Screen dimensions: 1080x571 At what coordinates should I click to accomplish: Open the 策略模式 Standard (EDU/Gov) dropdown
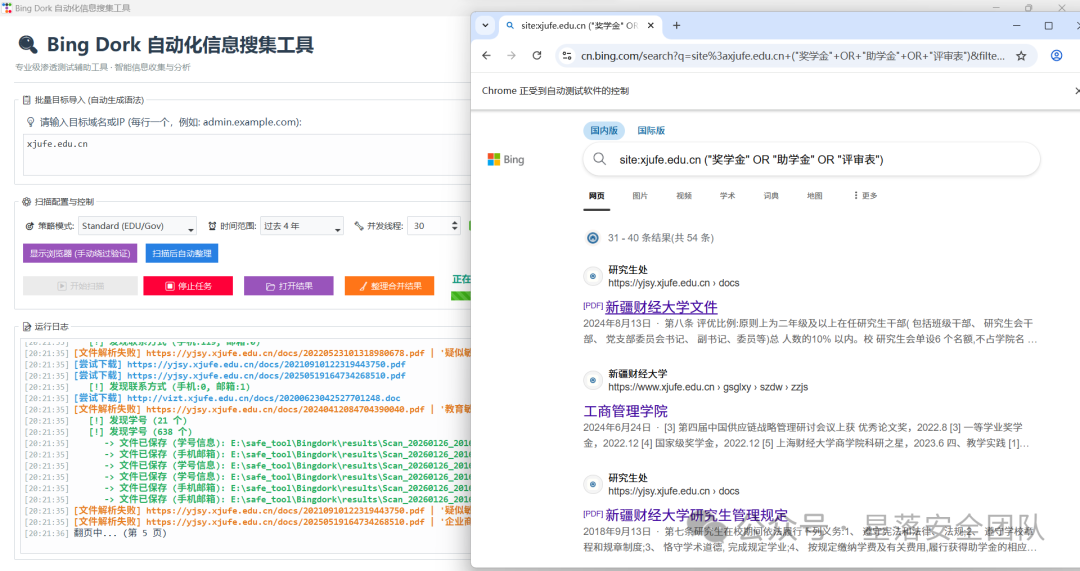(137, 226)
